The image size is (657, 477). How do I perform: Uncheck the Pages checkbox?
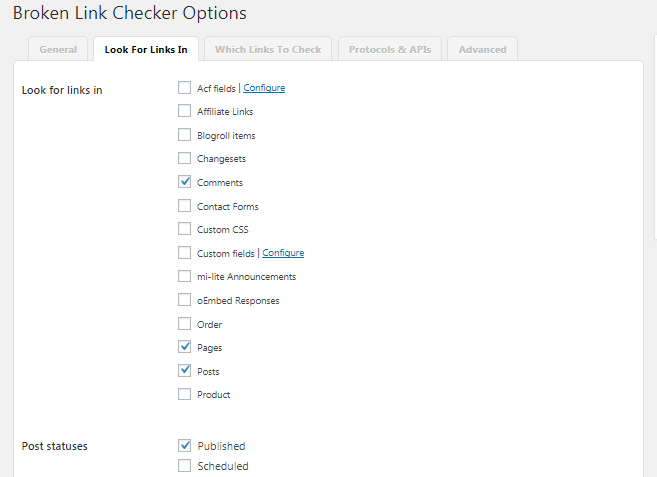coord(184,347)
